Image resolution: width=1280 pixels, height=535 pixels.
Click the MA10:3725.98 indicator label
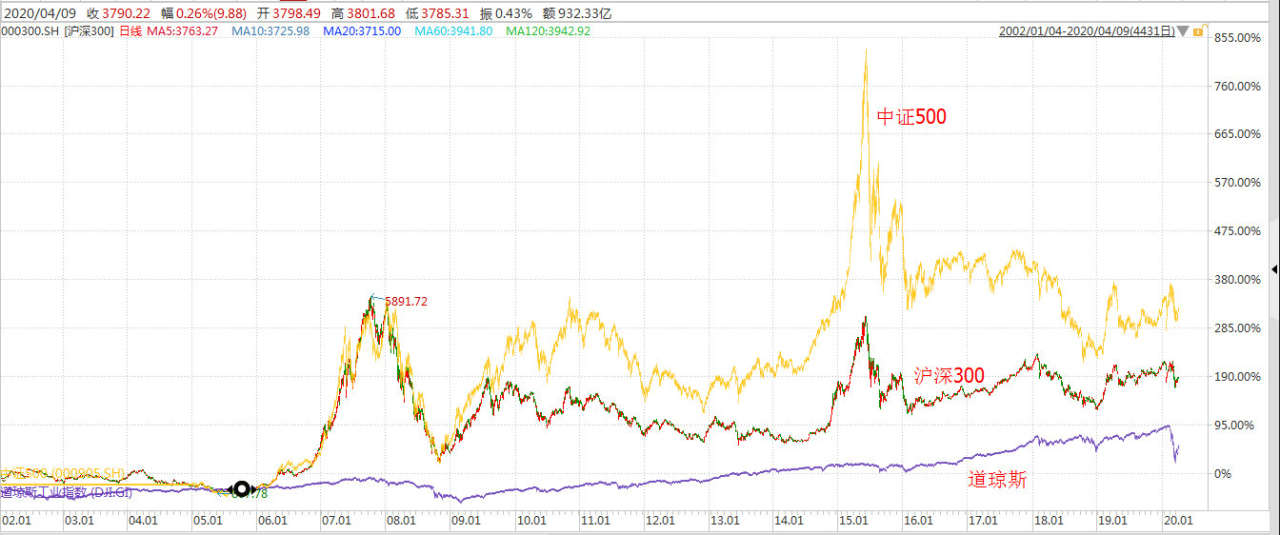coord(270,31)
